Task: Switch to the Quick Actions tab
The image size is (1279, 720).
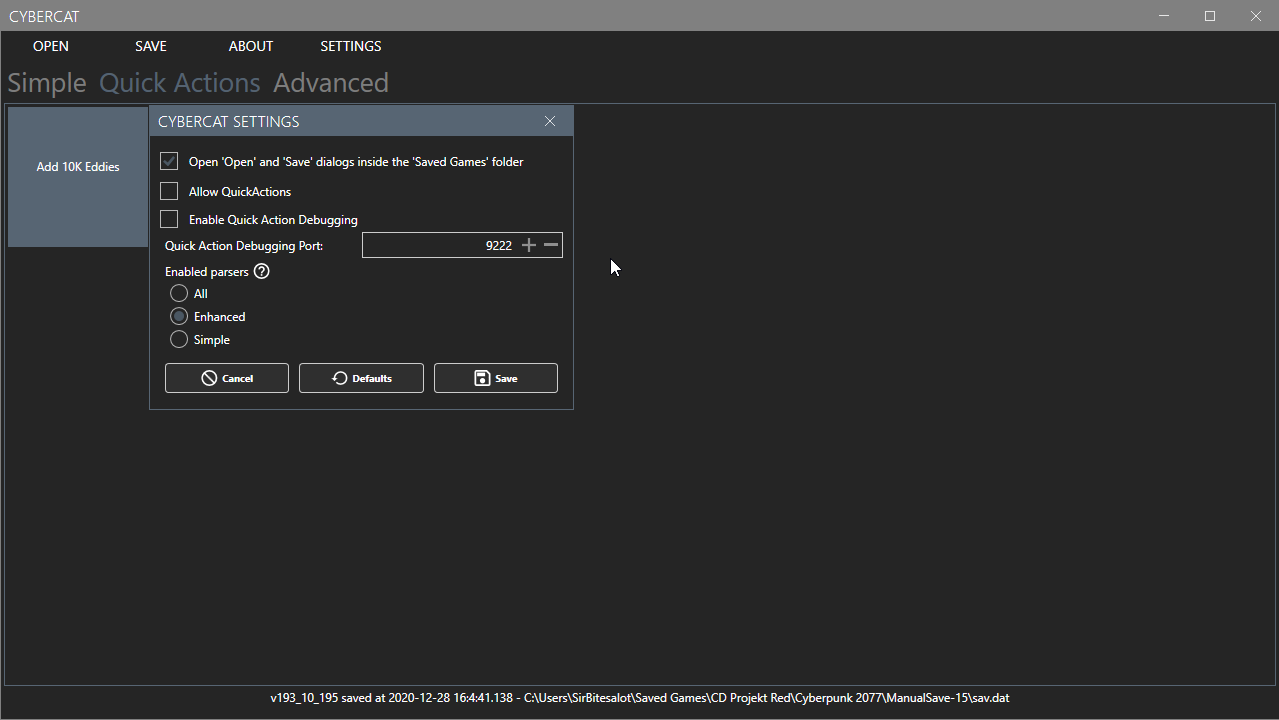Action: click(x=180, y=83)
